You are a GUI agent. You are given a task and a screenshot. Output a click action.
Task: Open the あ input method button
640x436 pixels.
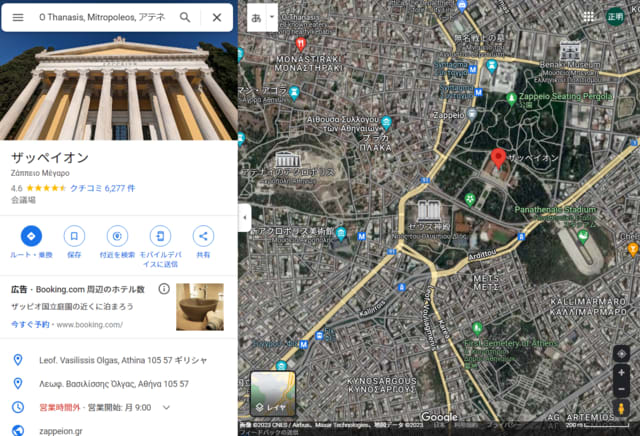pyautogui.click(x=256, y=18)
